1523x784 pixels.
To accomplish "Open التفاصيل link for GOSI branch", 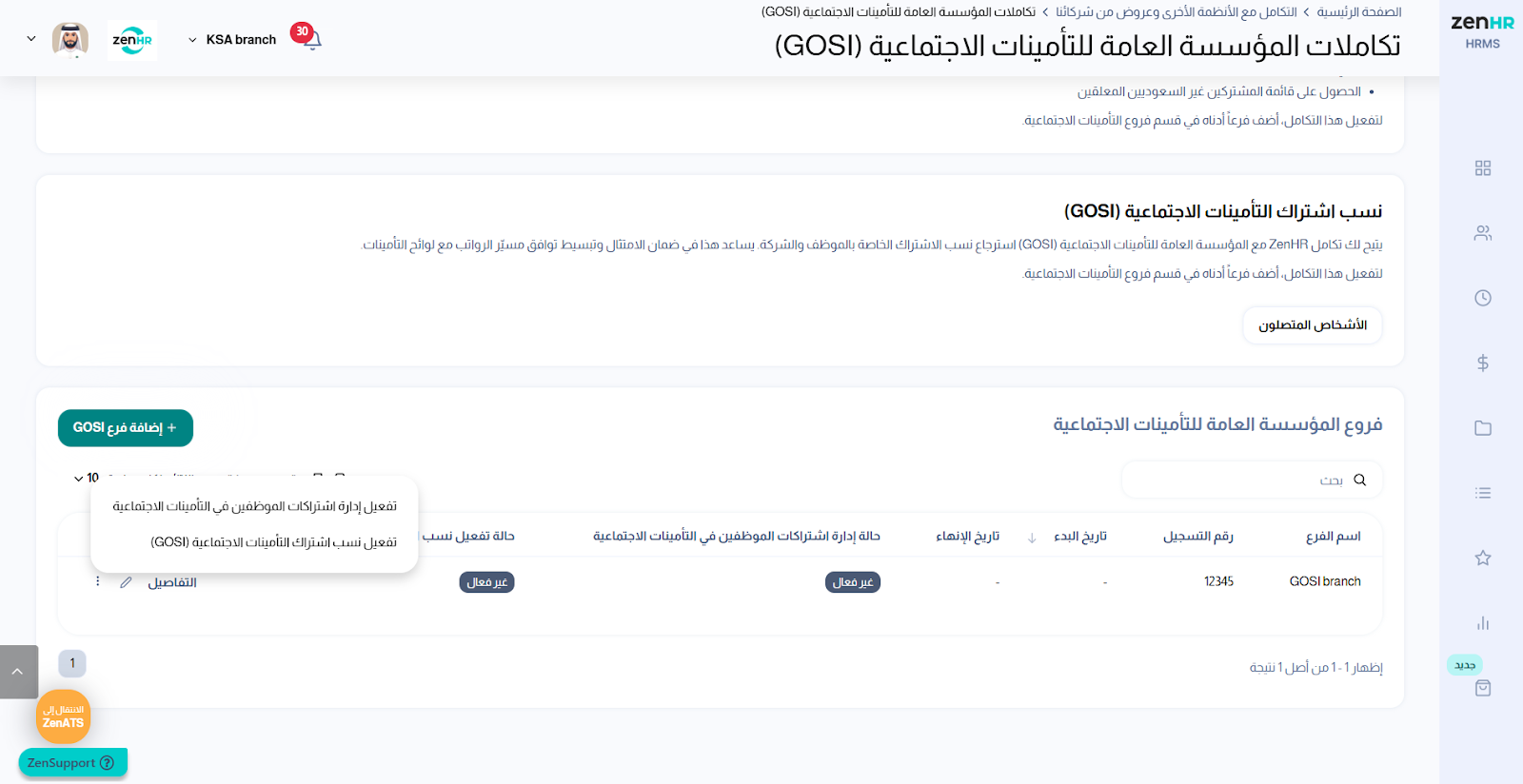I will tap(172, 582).
